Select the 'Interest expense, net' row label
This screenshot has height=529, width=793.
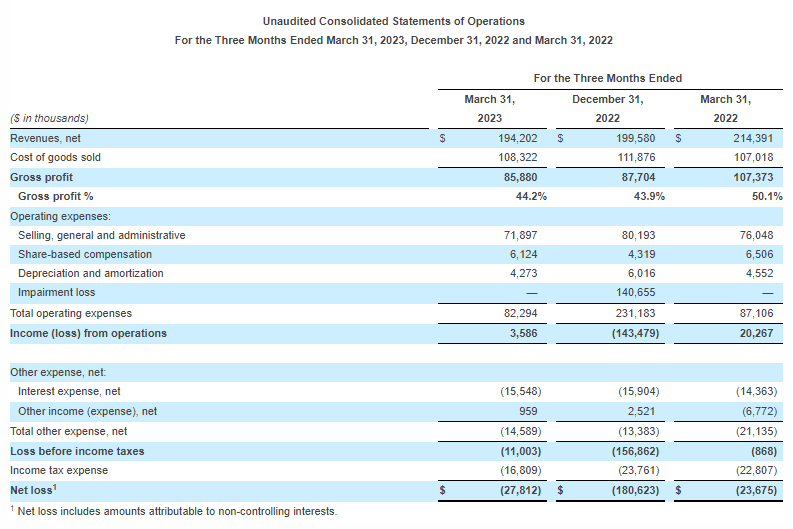[x=69, y=391]
